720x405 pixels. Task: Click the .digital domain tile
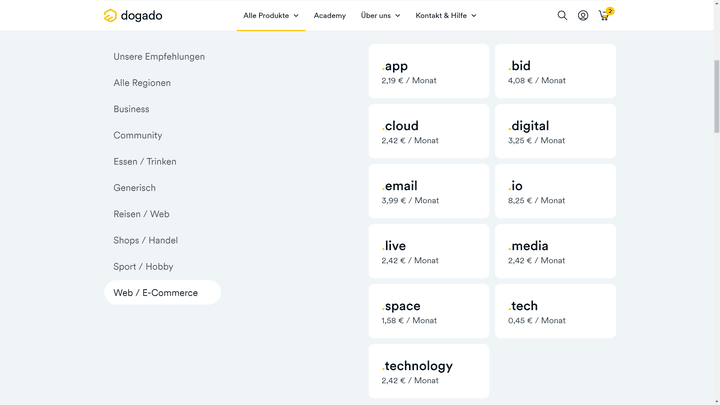555,131
